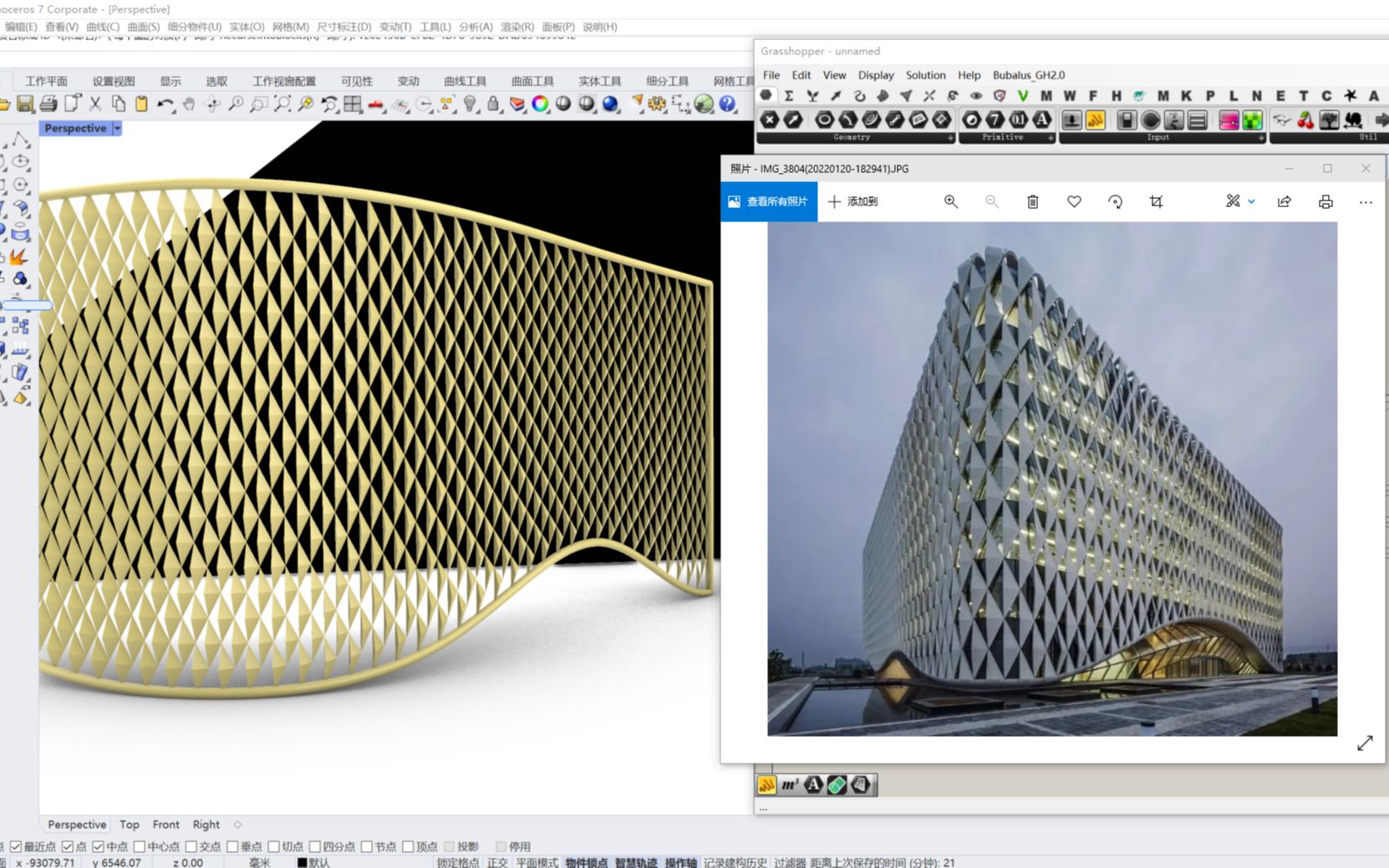Image resolution: width=1389 pixels, height=868 pixels.
Task: Delete the photo using trash icon
Action: (x=1033, y=202)
